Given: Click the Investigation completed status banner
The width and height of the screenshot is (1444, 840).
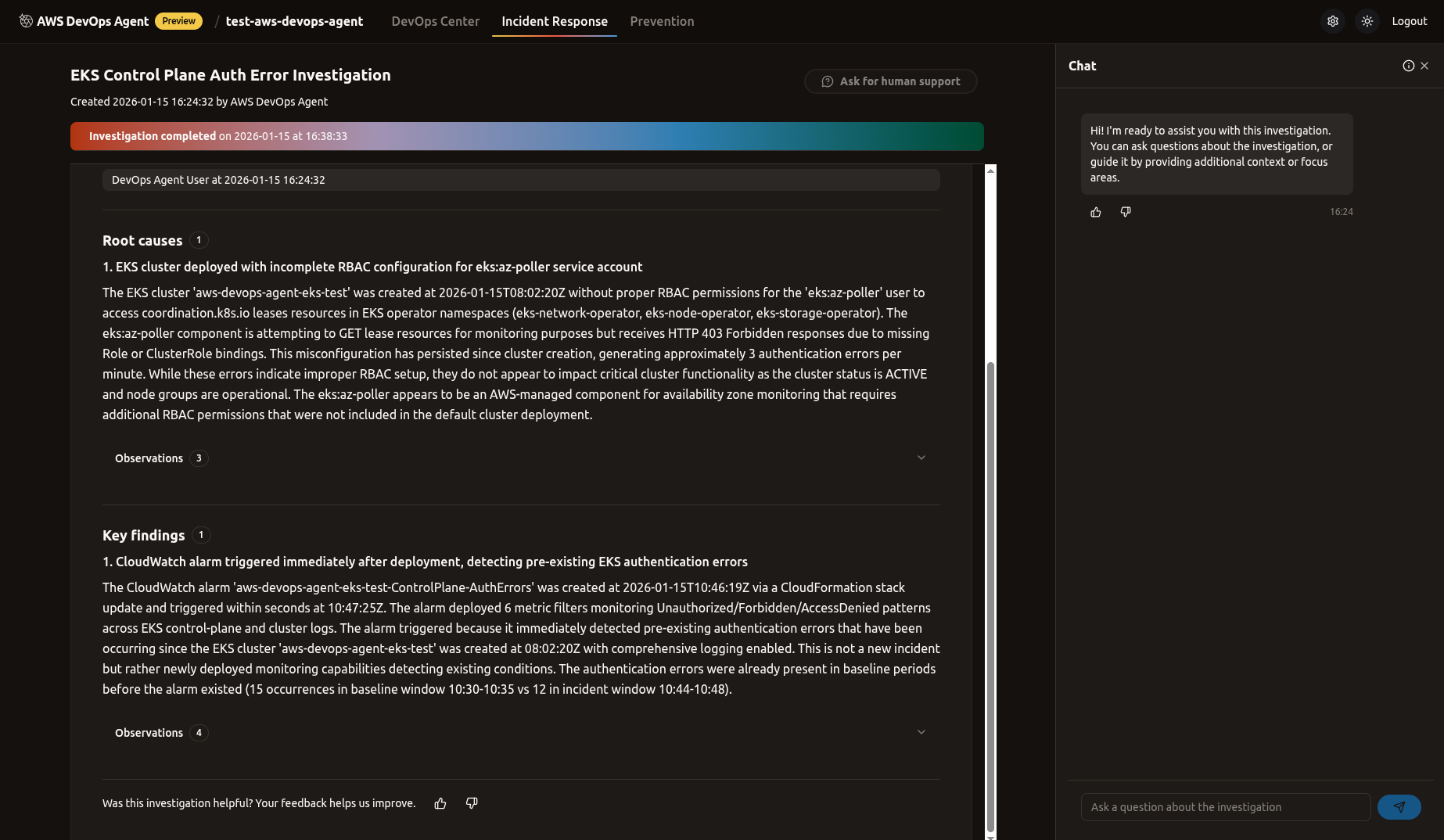Looking at the screenshot, I should (527, 136).
